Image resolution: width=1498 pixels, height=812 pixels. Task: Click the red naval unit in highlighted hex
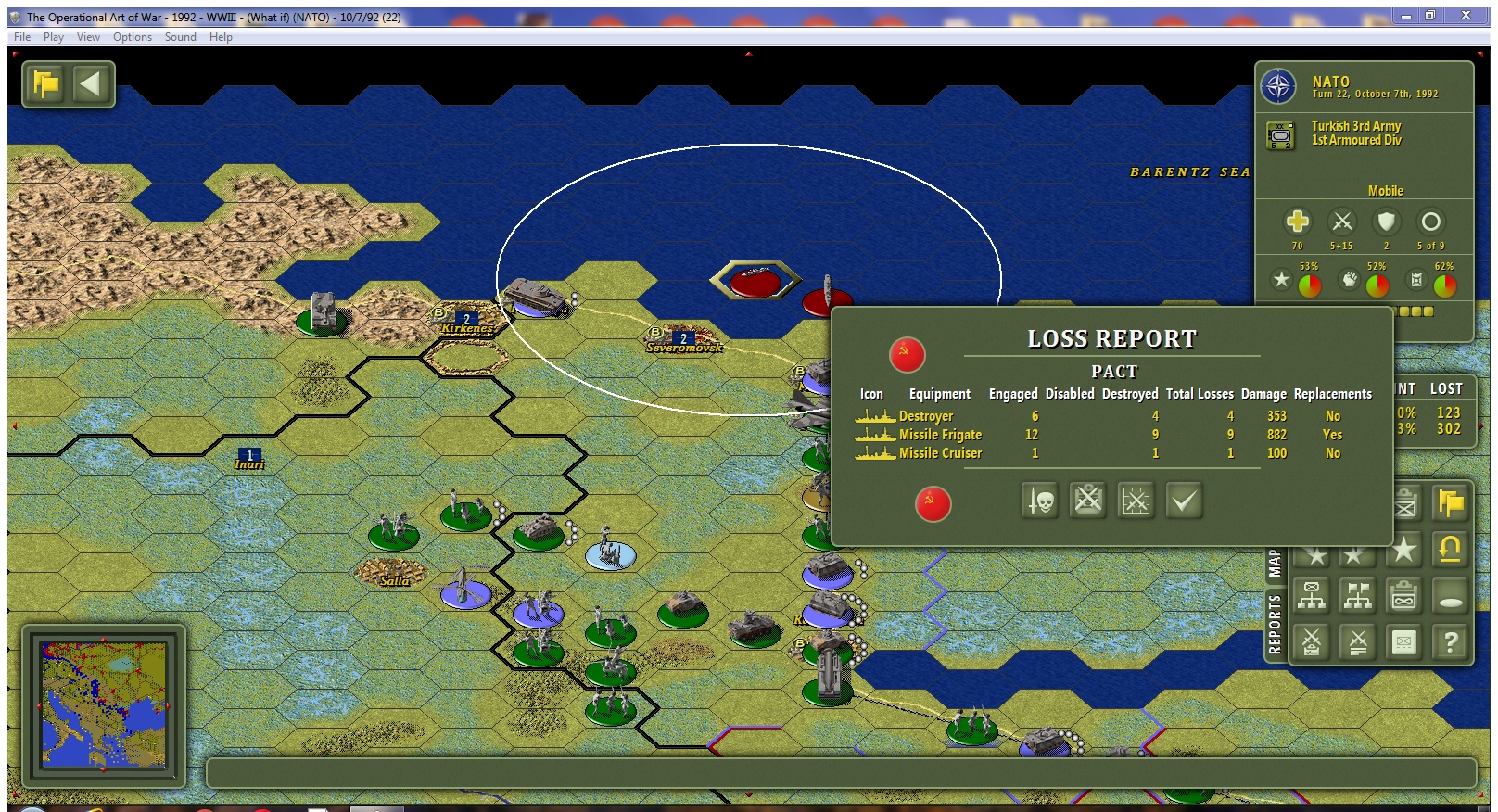755,281
